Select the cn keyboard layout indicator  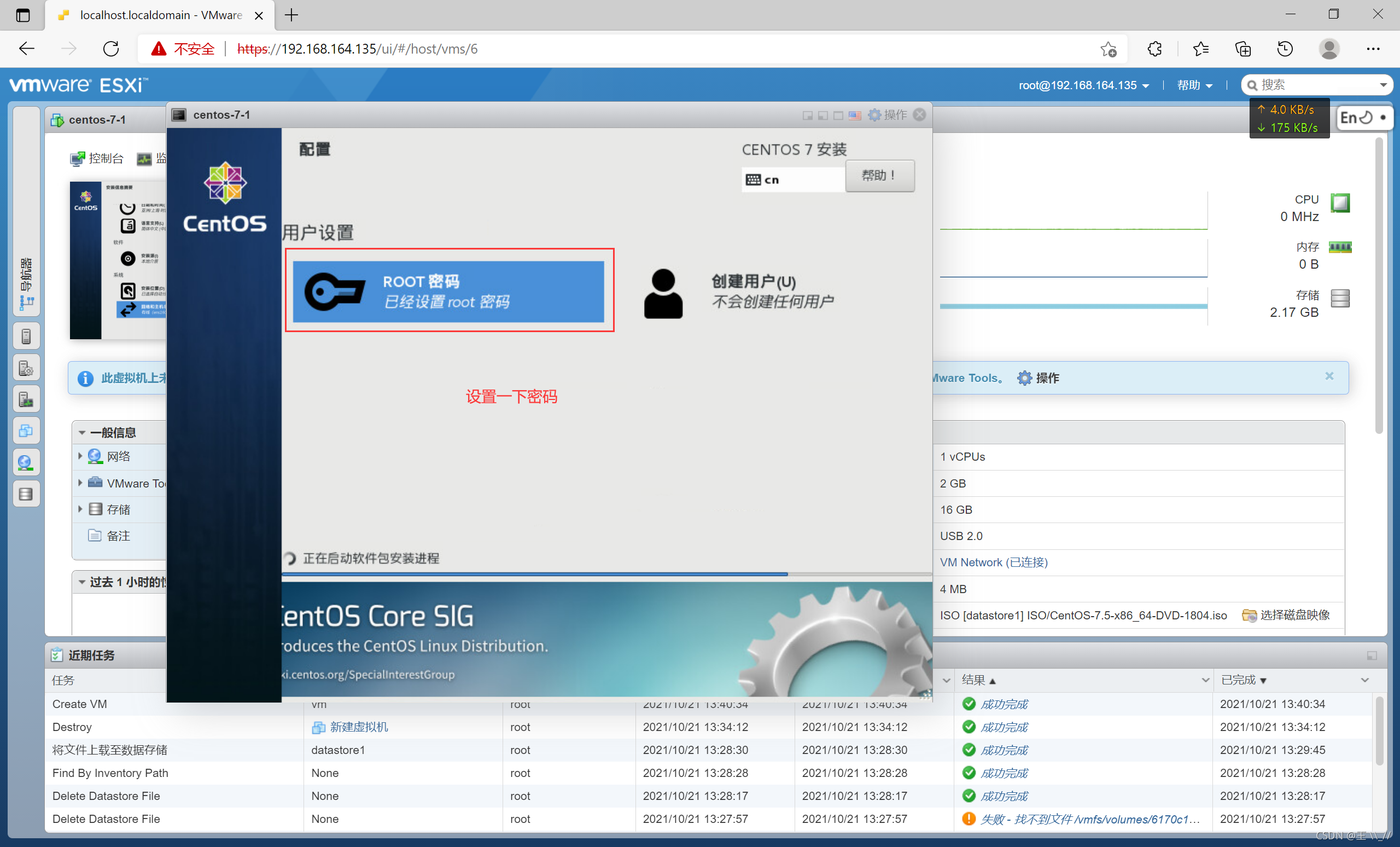pyautogui.click(x=793, y=179)
